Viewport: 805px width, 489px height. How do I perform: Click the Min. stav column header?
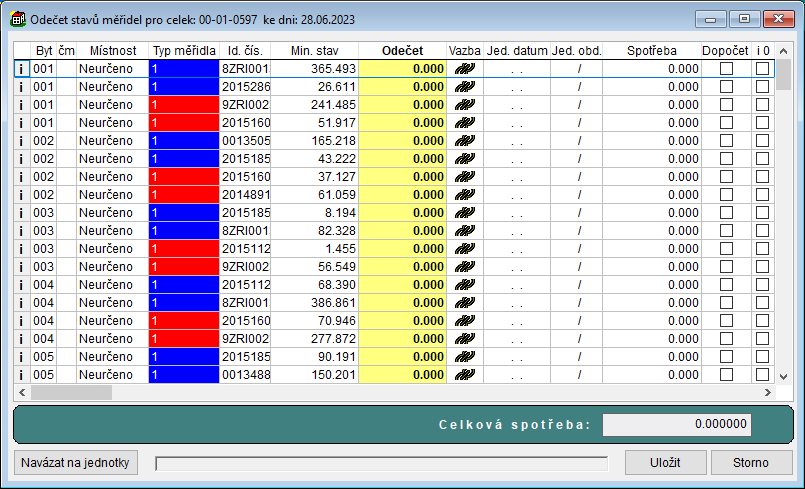point(314,50)
